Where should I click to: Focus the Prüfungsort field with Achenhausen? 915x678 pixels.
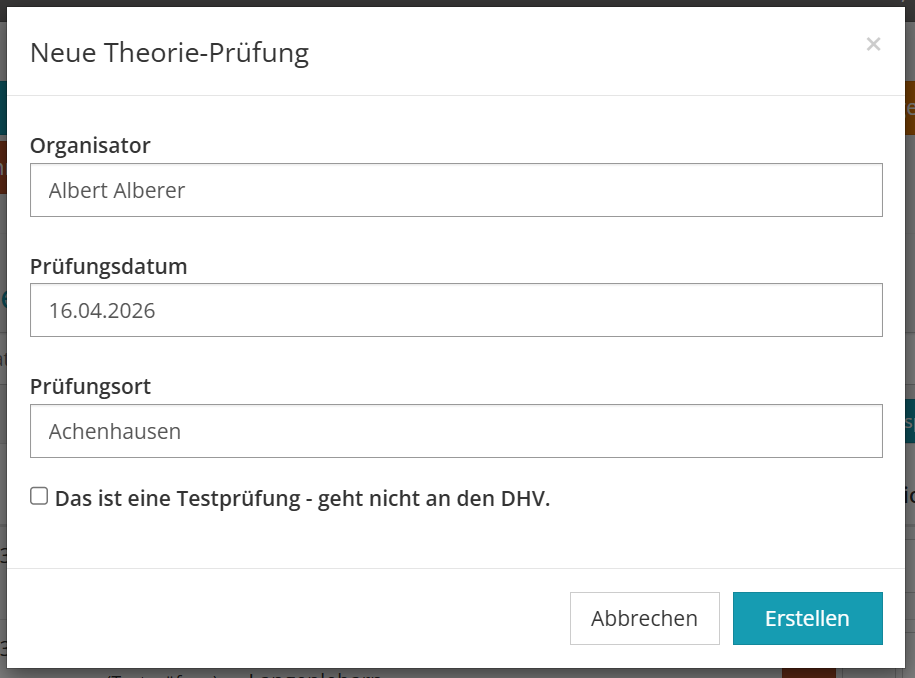click(456, 431)
